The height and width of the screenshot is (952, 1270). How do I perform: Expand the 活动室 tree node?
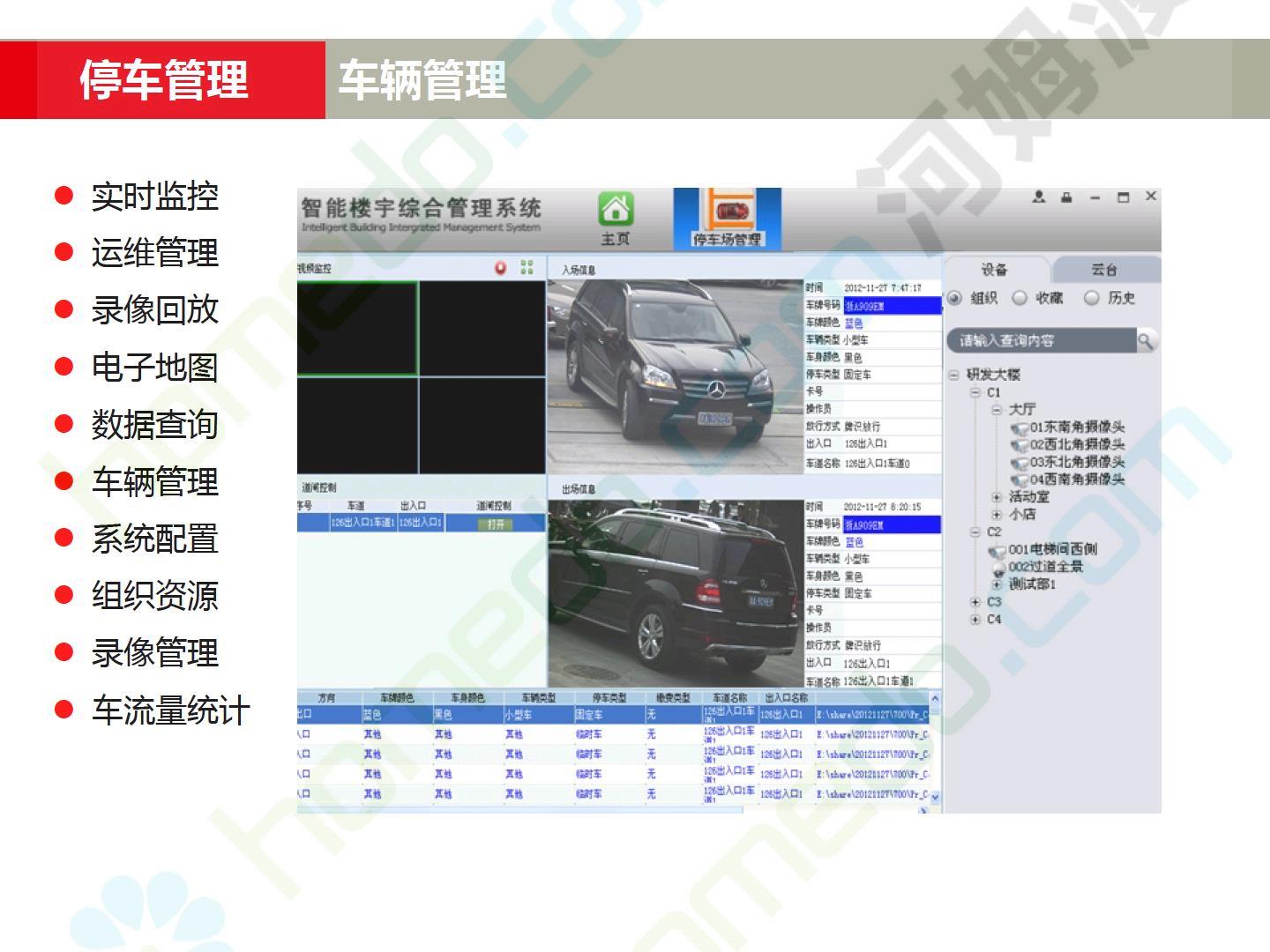(x=997, y=497)
